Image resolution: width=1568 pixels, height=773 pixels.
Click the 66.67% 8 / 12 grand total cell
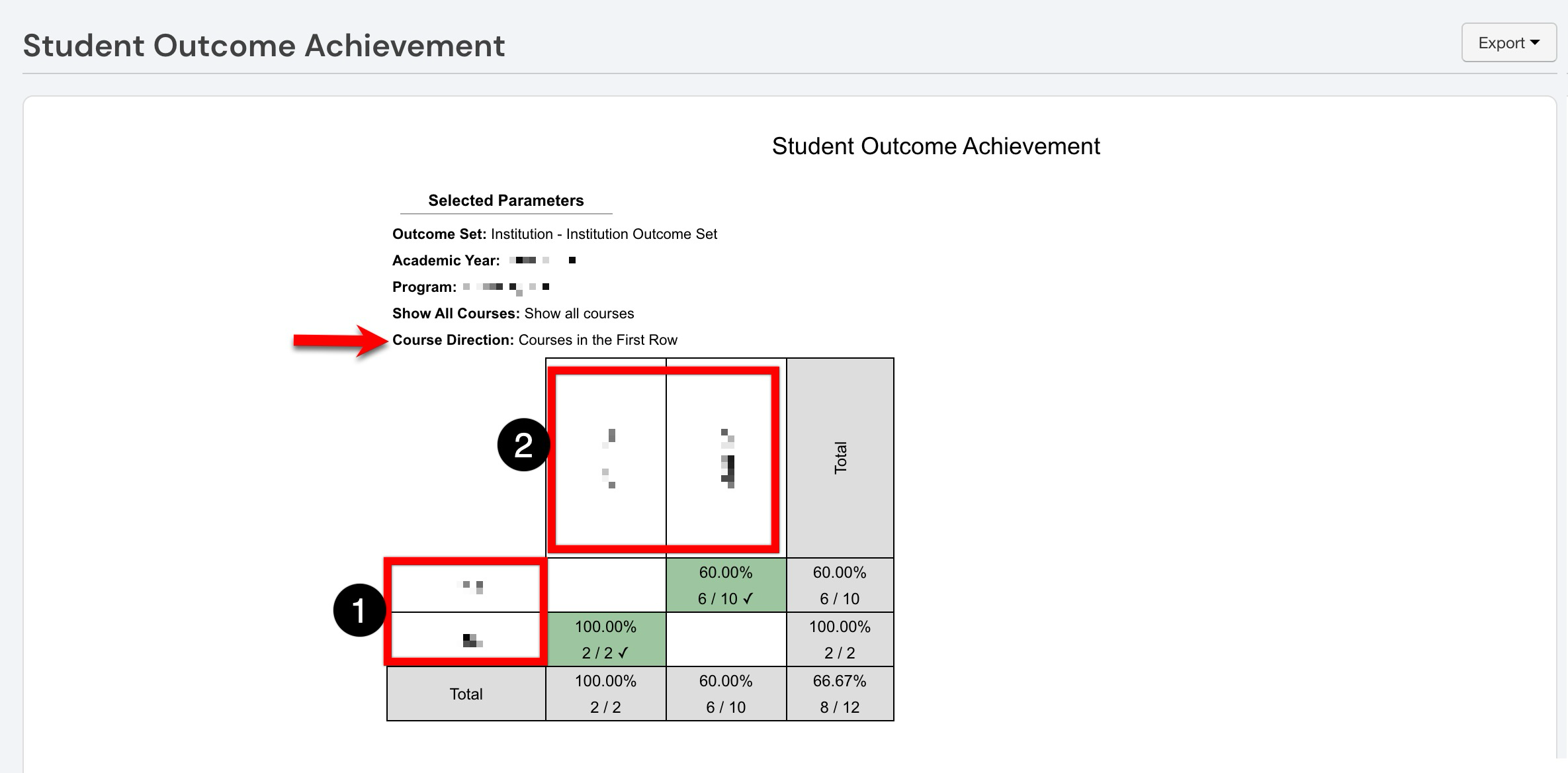840,694
